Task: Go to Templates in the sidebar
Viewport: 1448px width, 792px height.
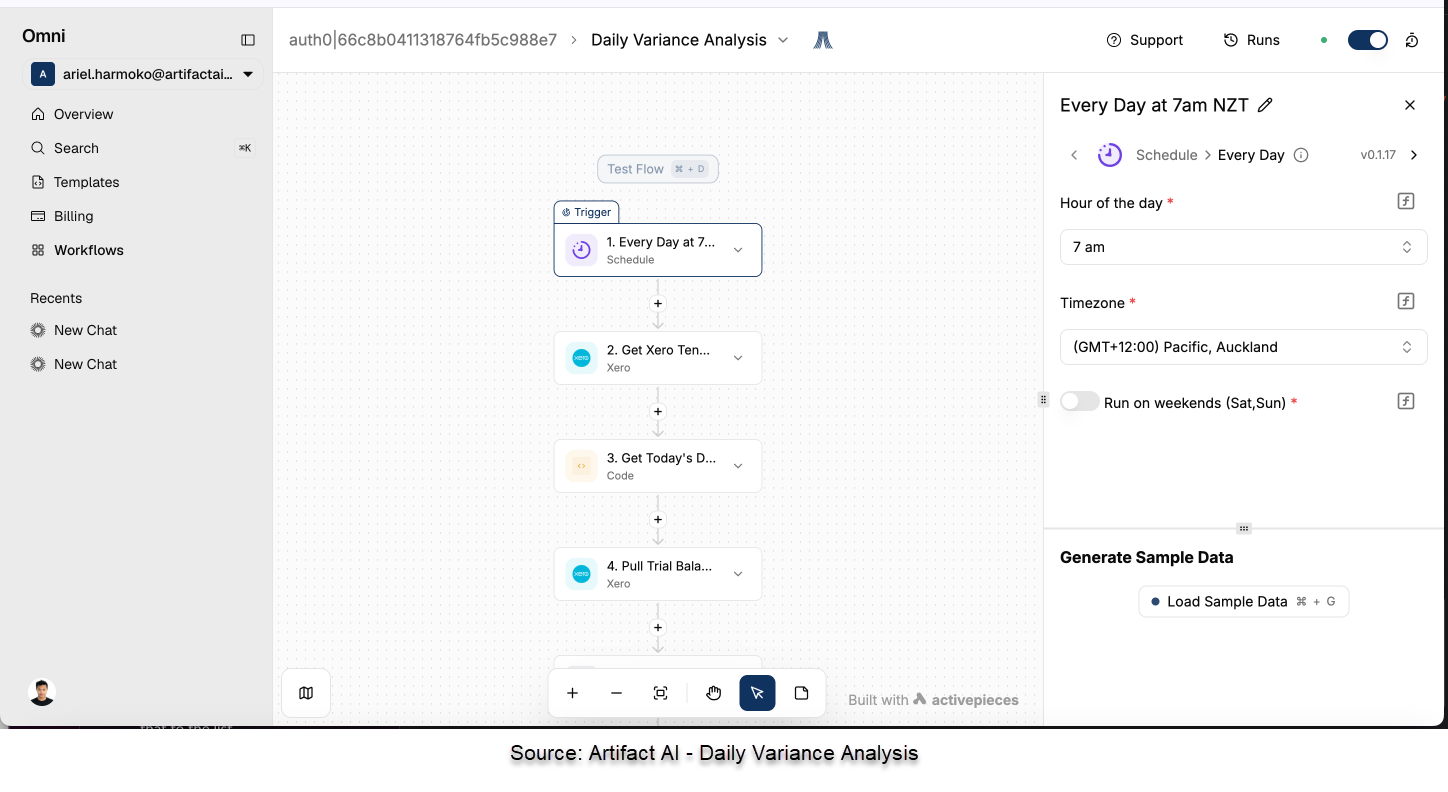Action: (86, 182)
